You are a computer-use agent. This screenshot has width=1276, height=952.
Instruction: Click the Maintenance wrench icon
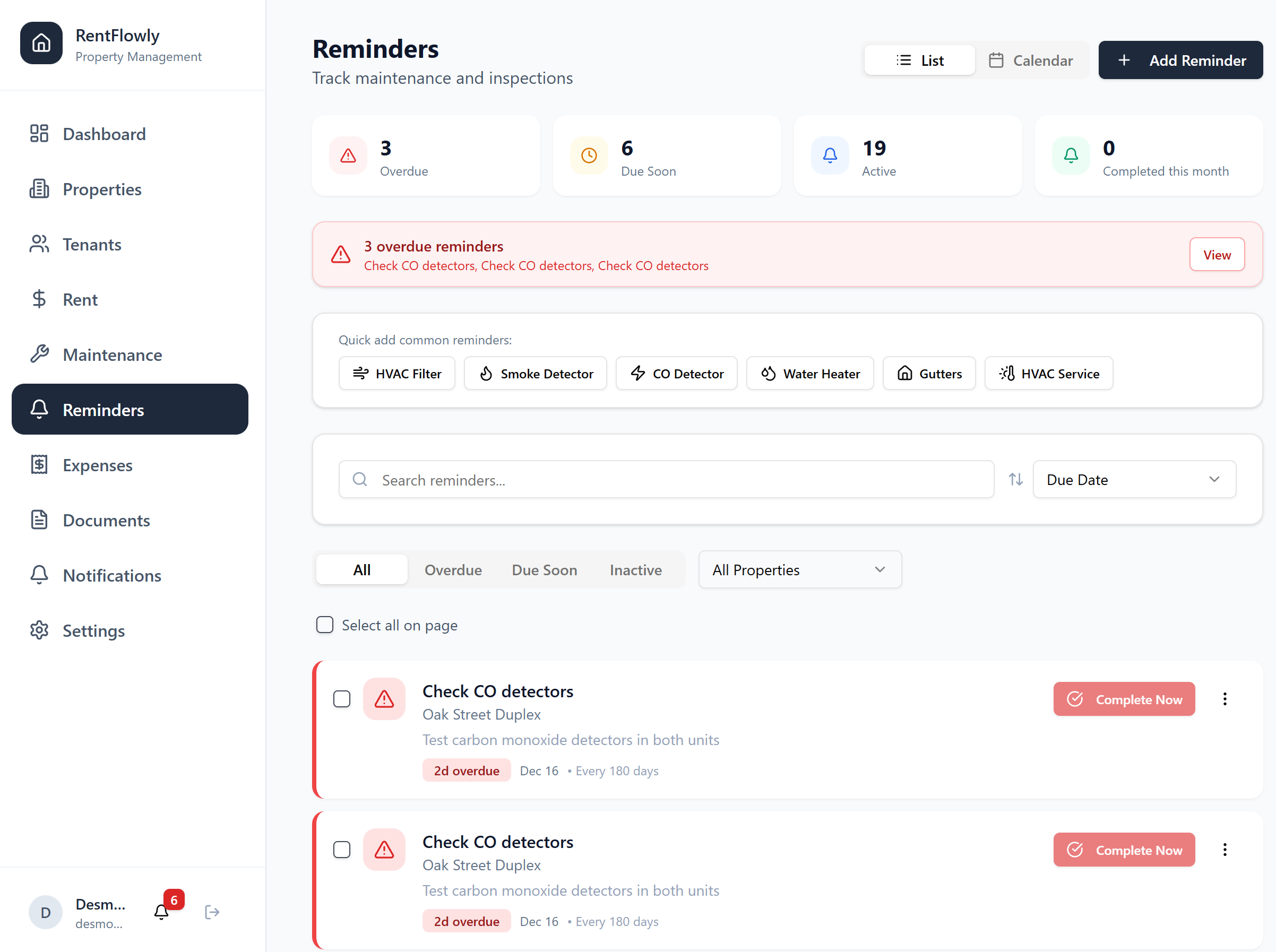point(39,354)
